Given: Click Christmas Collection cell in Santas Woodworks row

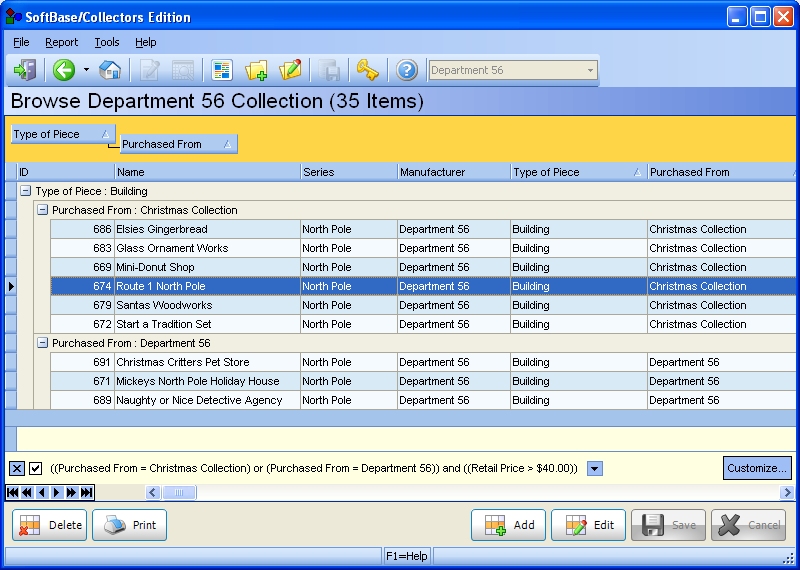Looking at the screenshot, I should click(721, 305).
